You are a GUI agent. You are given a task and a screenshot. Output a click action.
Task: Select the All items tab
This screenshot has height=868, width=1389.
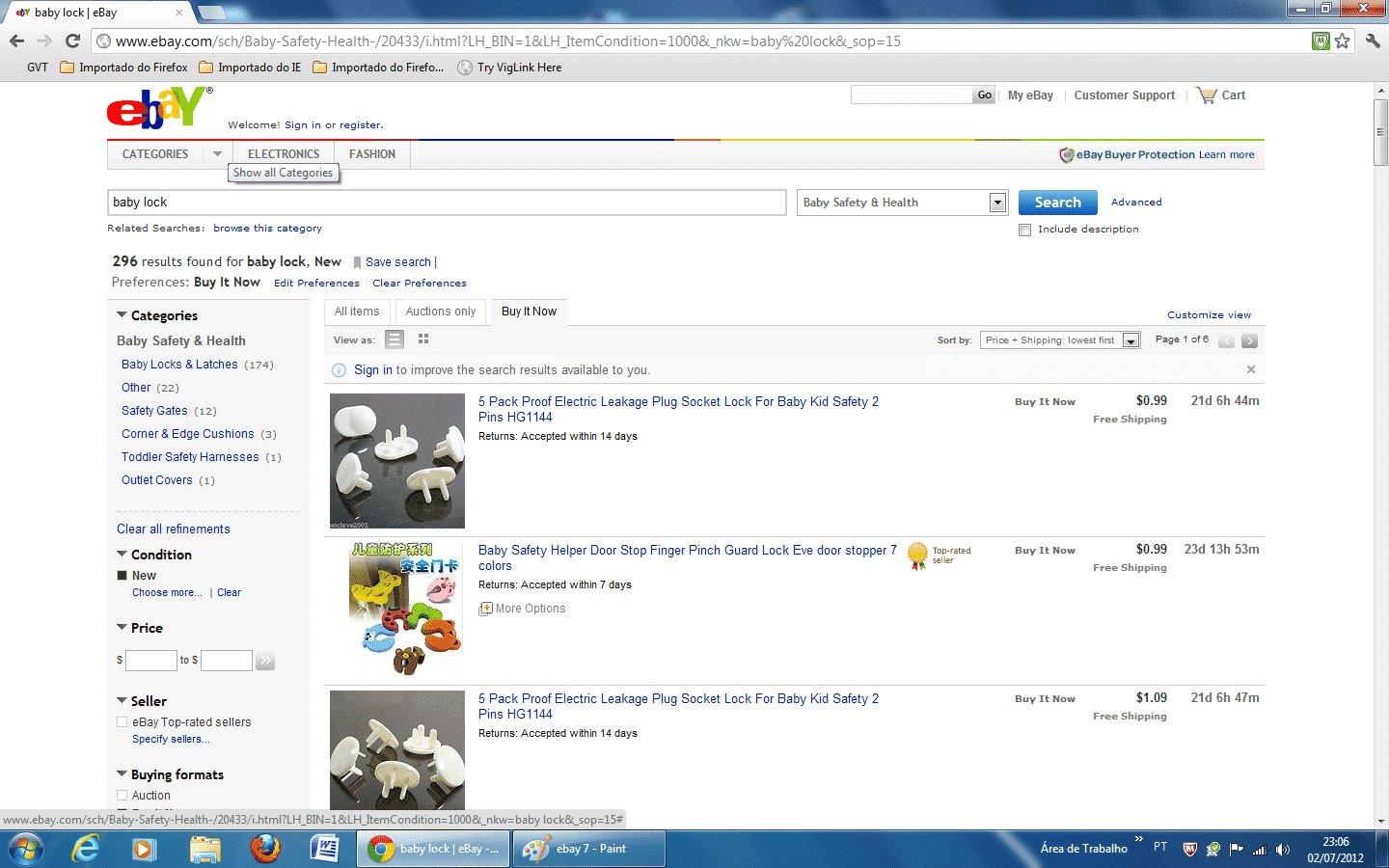[x=357, y=312]
